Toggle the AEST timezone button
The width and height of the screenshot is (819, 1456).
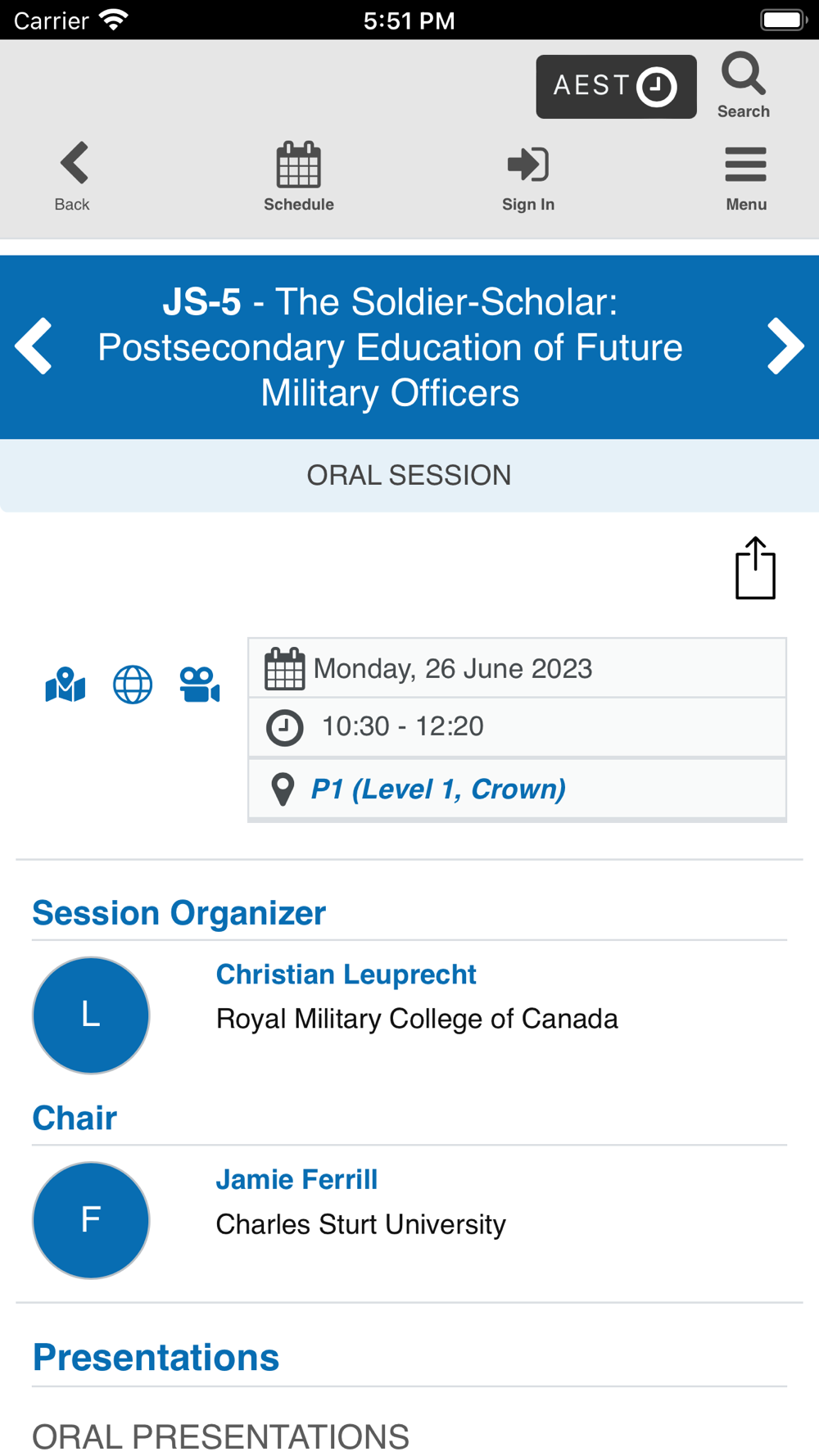616,87
